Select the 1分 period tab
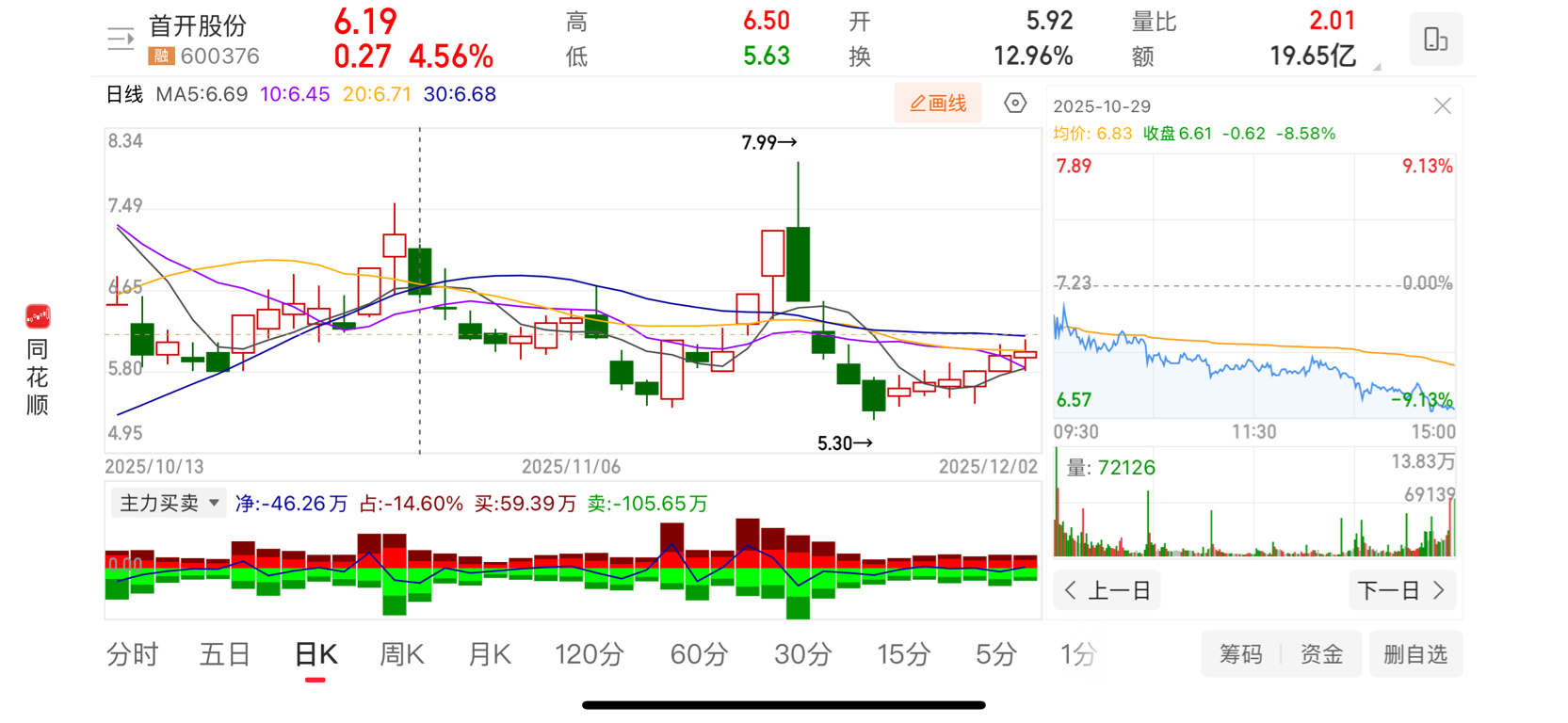This screenshot has height=723, width=1568. point(1078,654)
